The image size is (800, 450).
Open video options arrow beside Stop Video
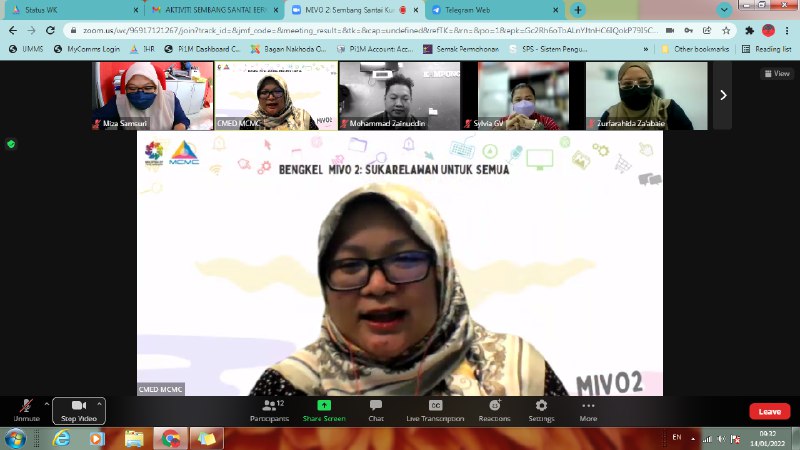[99, 404]
